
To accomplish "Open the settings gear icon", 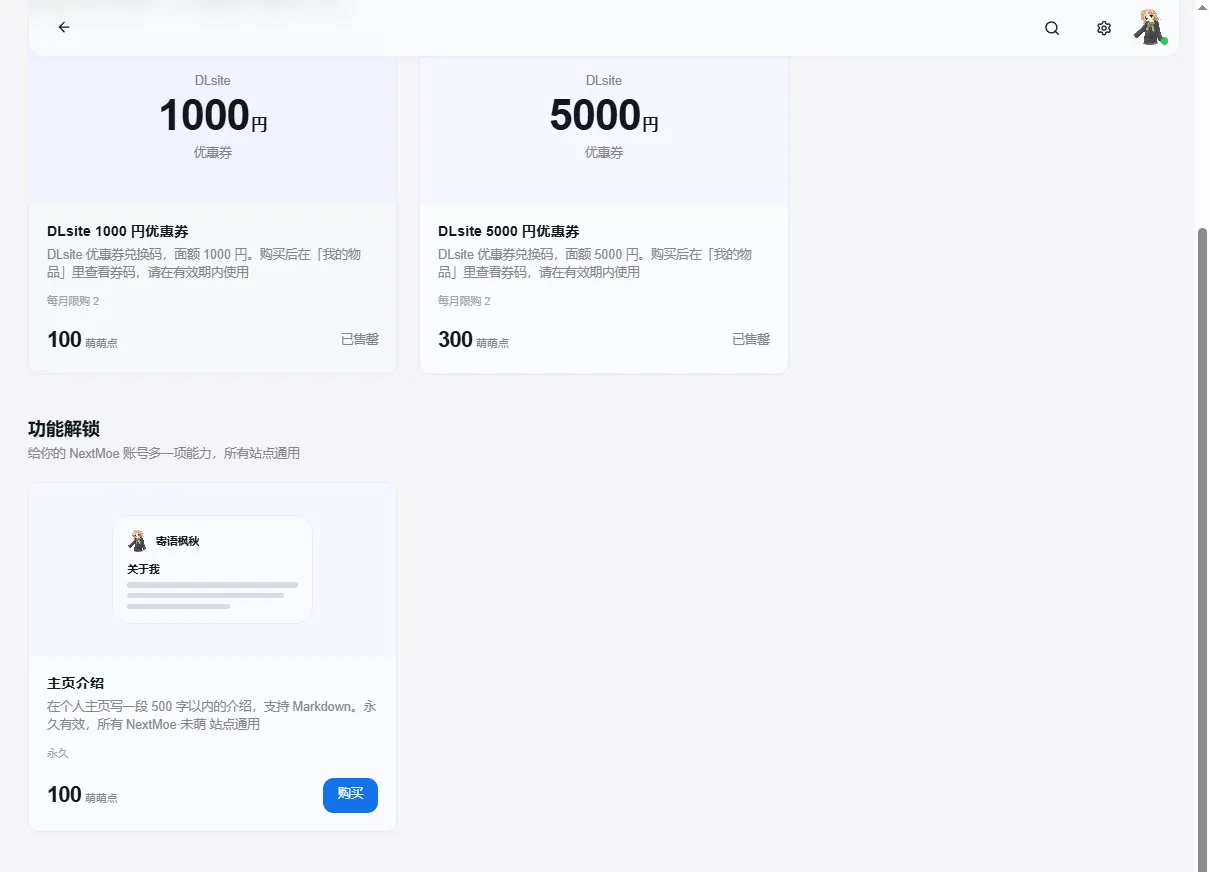I will 1104,28.
